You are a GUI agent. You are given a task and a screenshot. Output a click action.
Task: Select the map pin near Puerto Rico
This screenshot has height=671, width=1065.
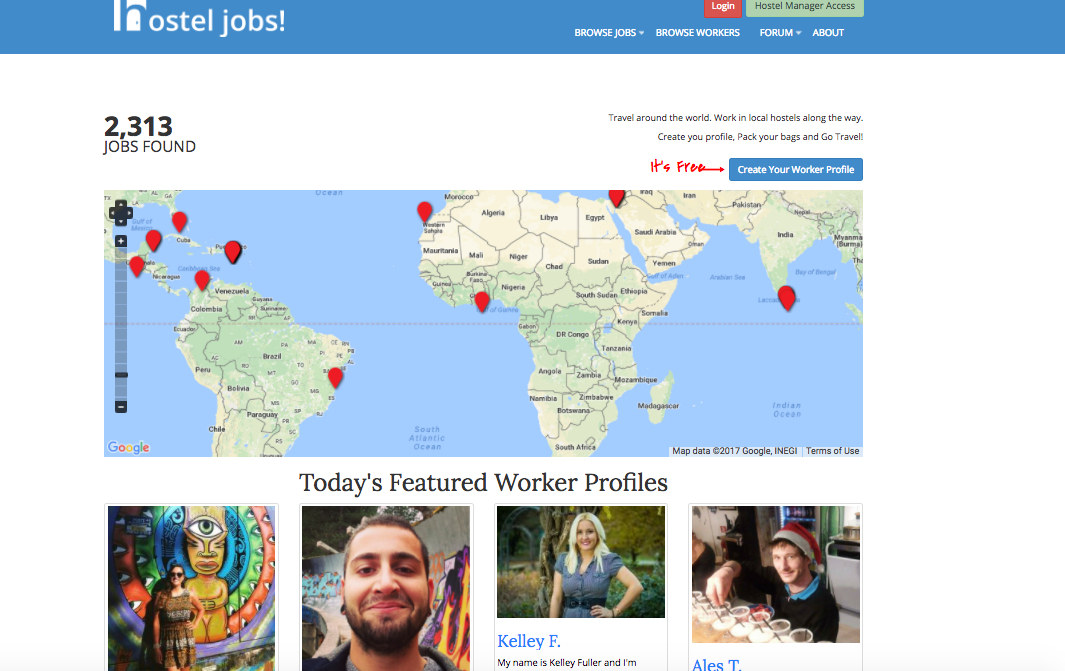[x=232, y=251]
